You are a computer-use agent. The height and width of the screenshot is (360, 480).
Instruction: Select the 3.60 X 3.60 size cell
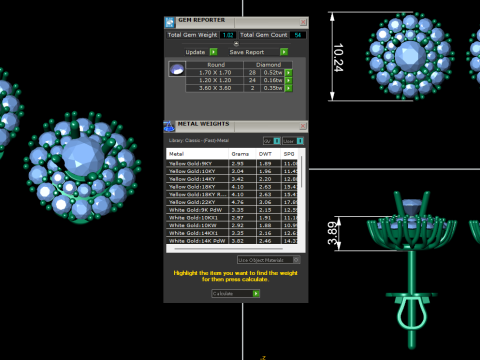[x=215, y=88]
